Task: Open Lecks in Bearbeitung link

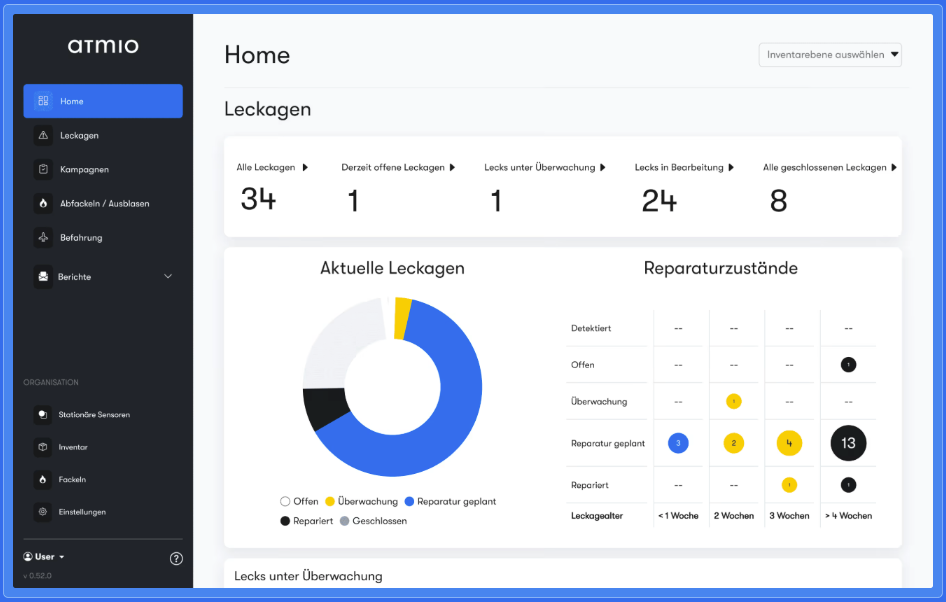Action: pos(684,167)
